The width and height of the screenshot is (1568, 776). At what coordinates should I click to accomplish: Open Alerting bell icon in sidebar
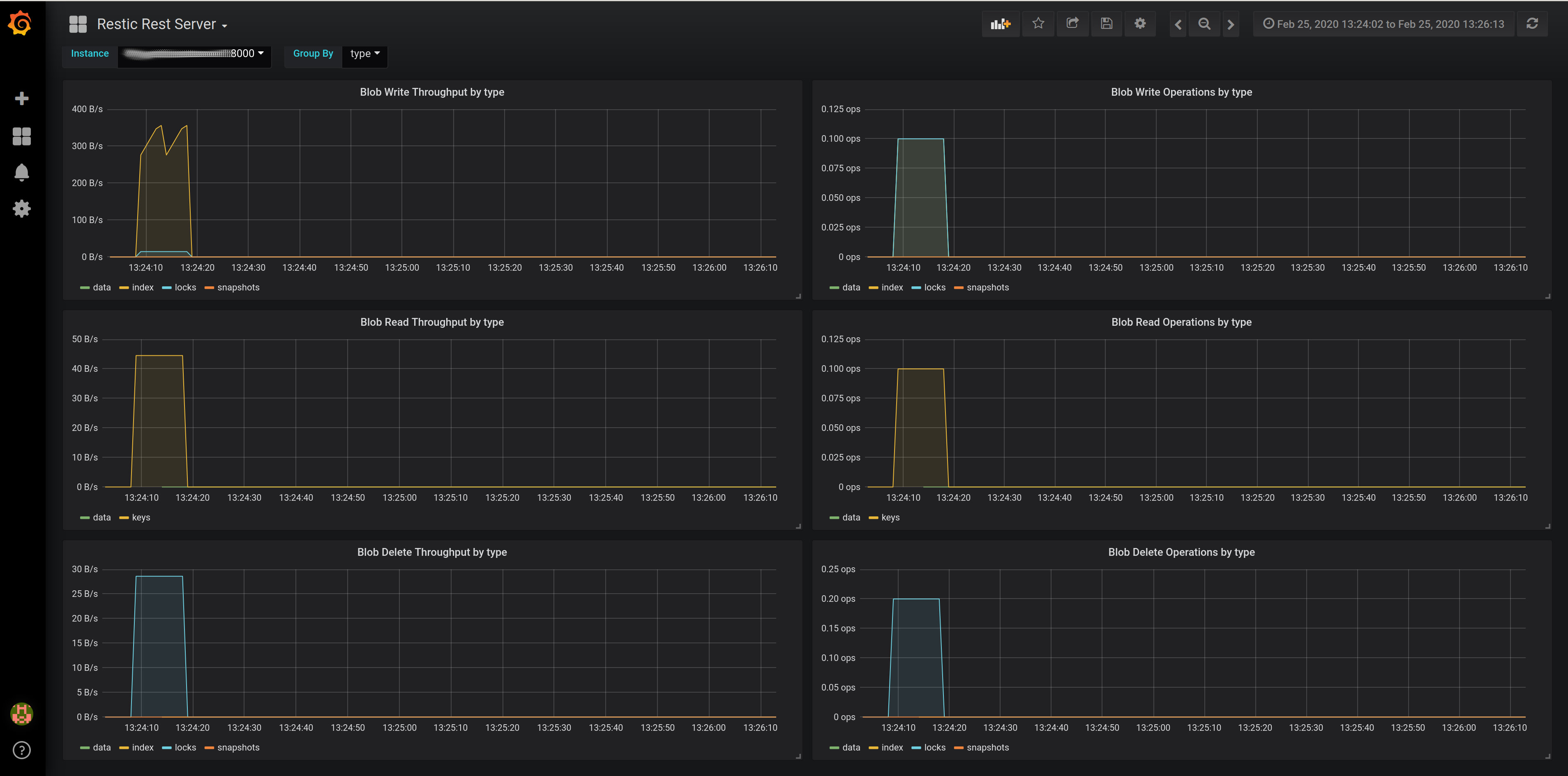click(21, 172)
